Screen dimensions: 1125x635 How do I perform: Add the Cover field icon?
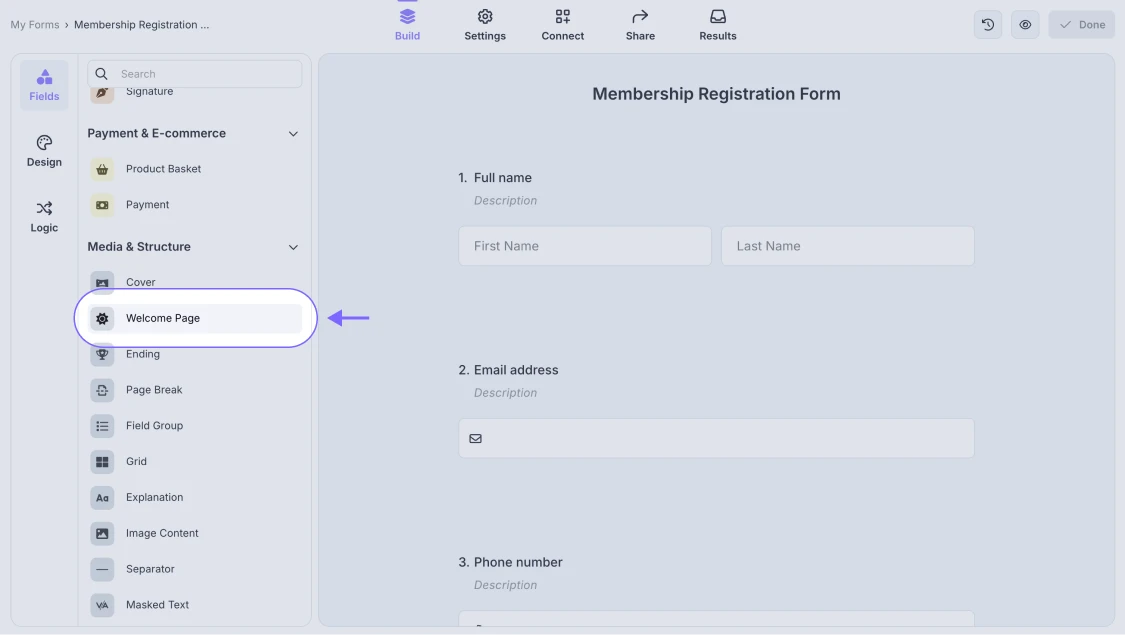(x=102, y=282)
